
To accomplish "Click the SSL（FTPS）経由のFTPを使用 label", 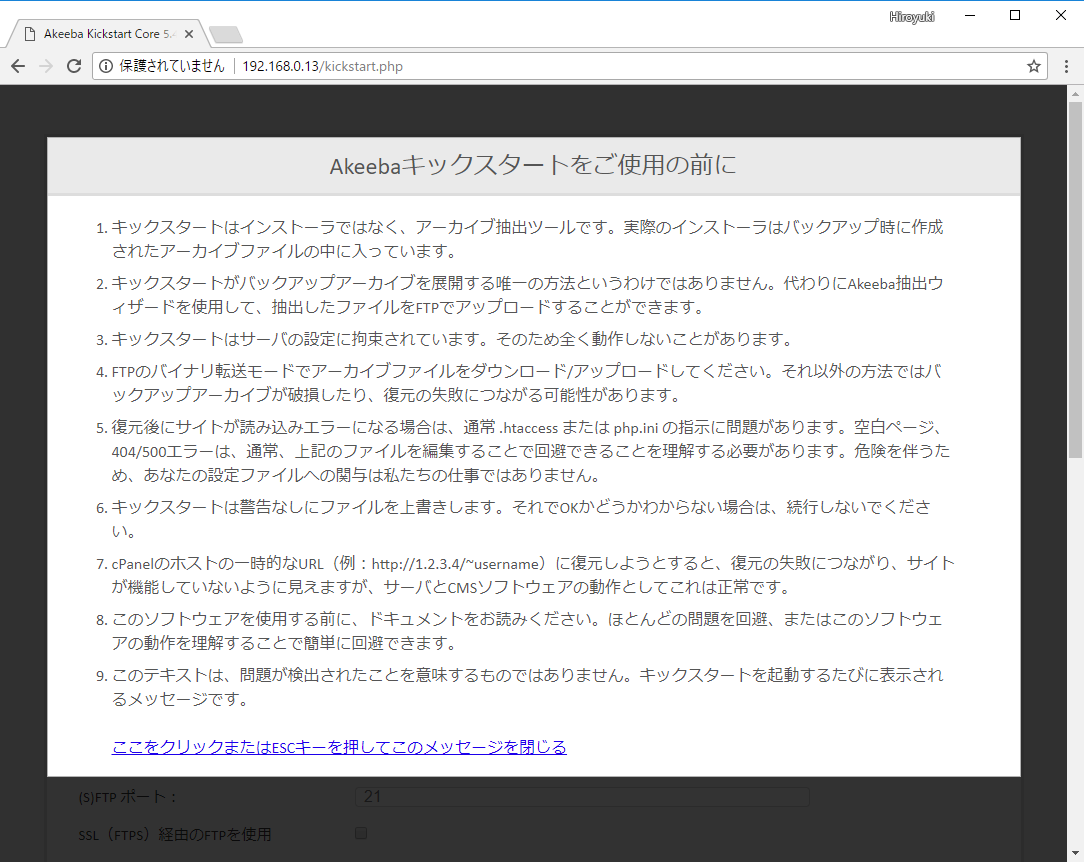I will [x=175, y=834].
